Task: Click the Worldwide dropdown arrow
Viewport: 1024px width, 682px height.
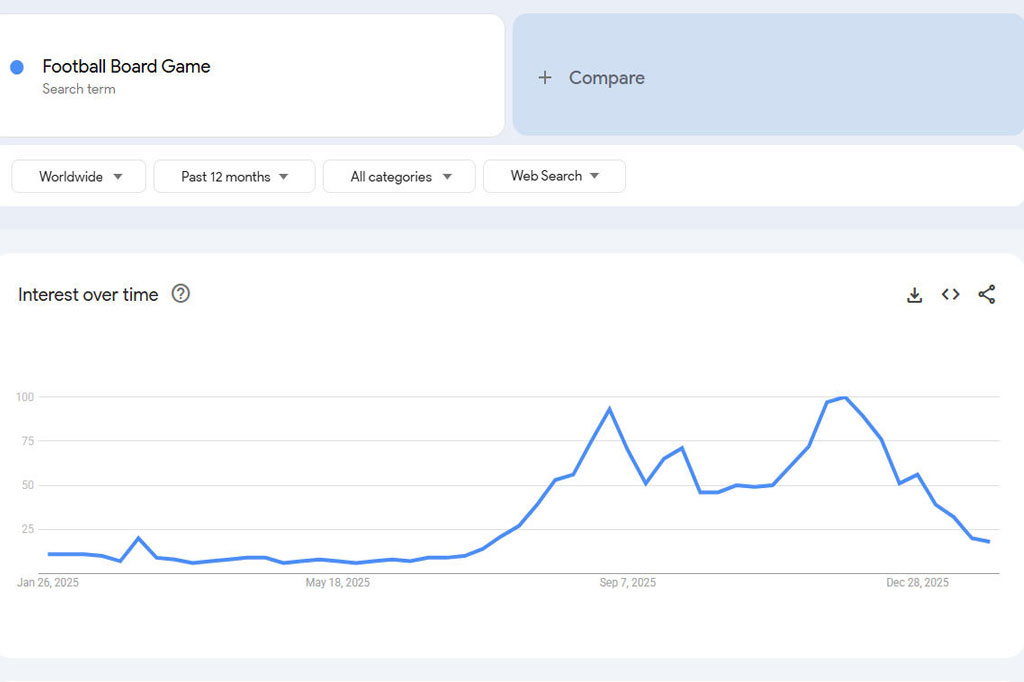Action: point(117,176)
